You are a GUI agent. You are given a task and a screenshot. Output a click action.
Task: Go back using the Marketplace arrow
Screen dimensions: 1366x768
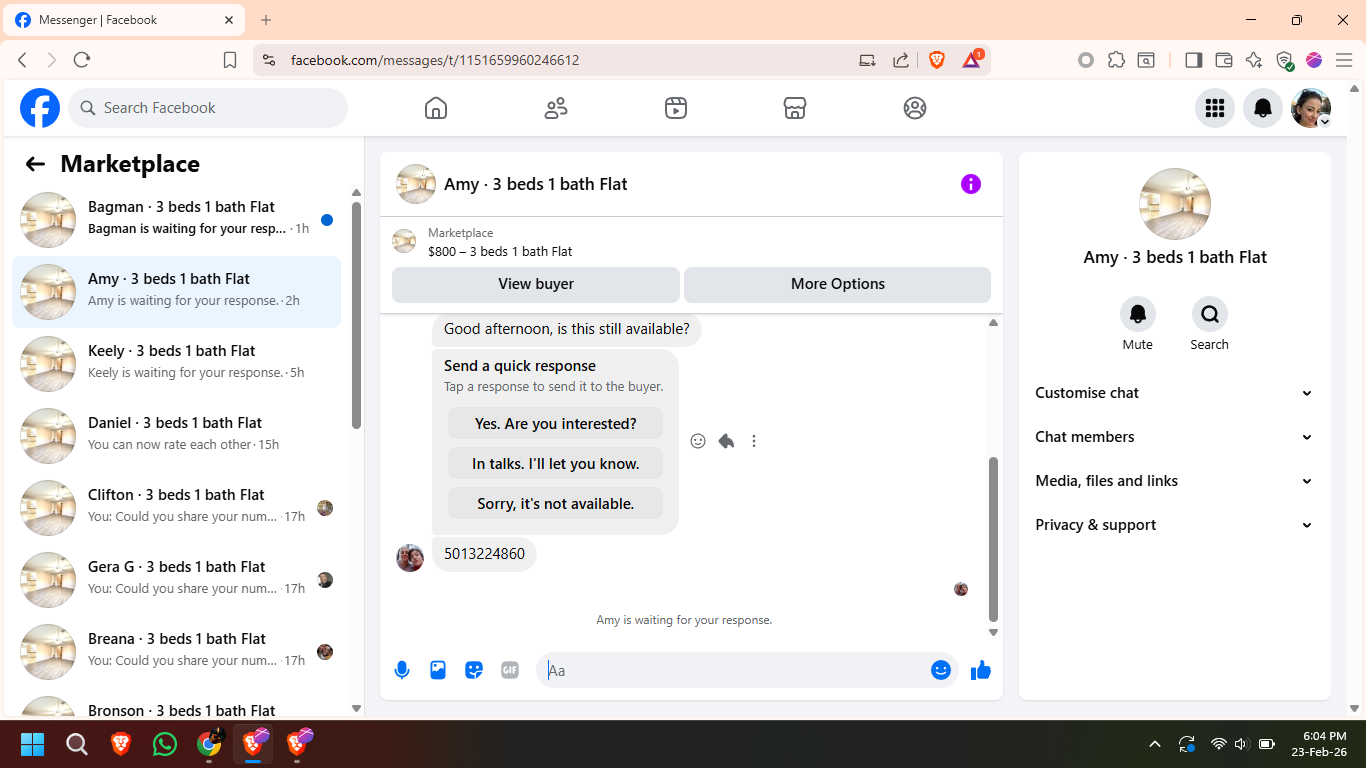click(35, 164)
